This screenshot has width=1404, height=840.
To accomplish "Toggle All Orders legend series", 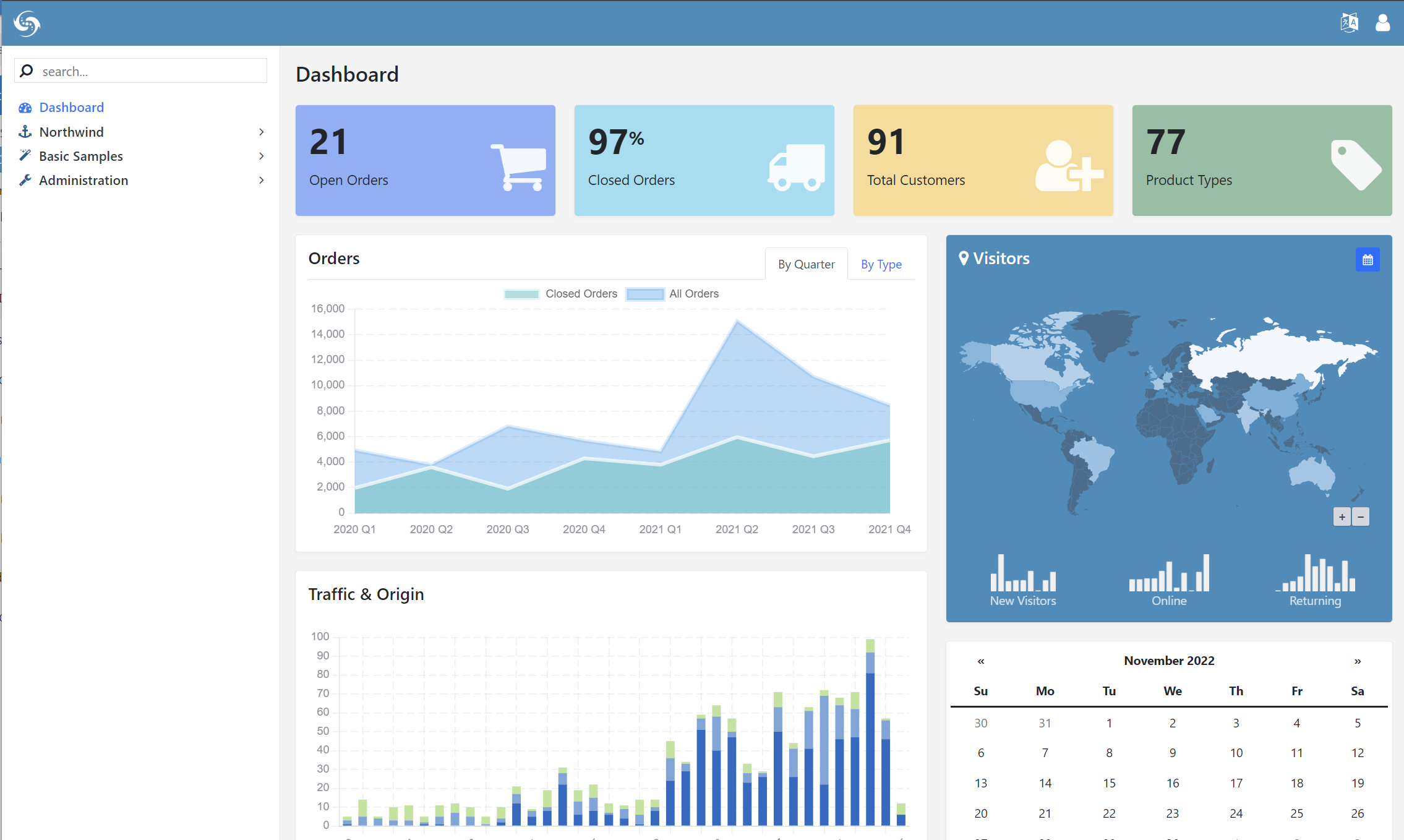I will (x=672, y=294).
